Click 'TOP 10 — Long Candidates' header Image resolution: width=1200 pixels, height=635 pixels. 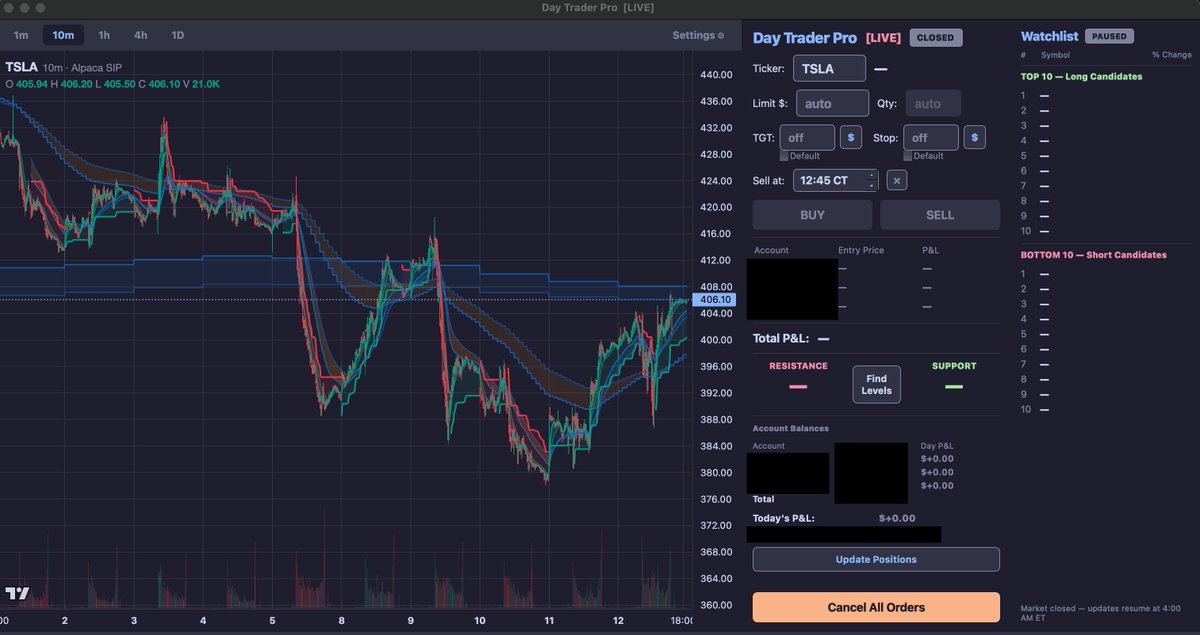1081,76
